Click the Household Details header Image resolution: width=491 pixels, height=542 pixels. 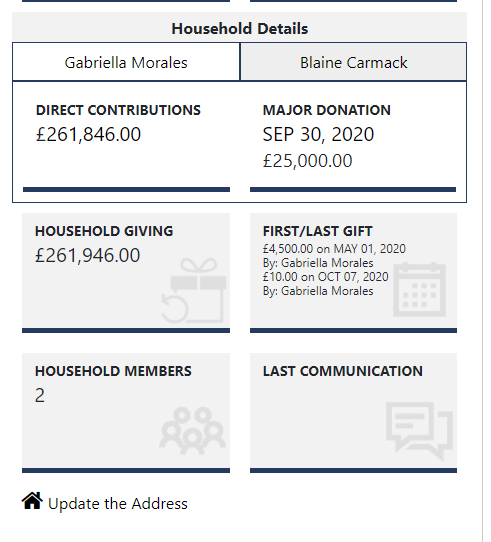point(240,28)
